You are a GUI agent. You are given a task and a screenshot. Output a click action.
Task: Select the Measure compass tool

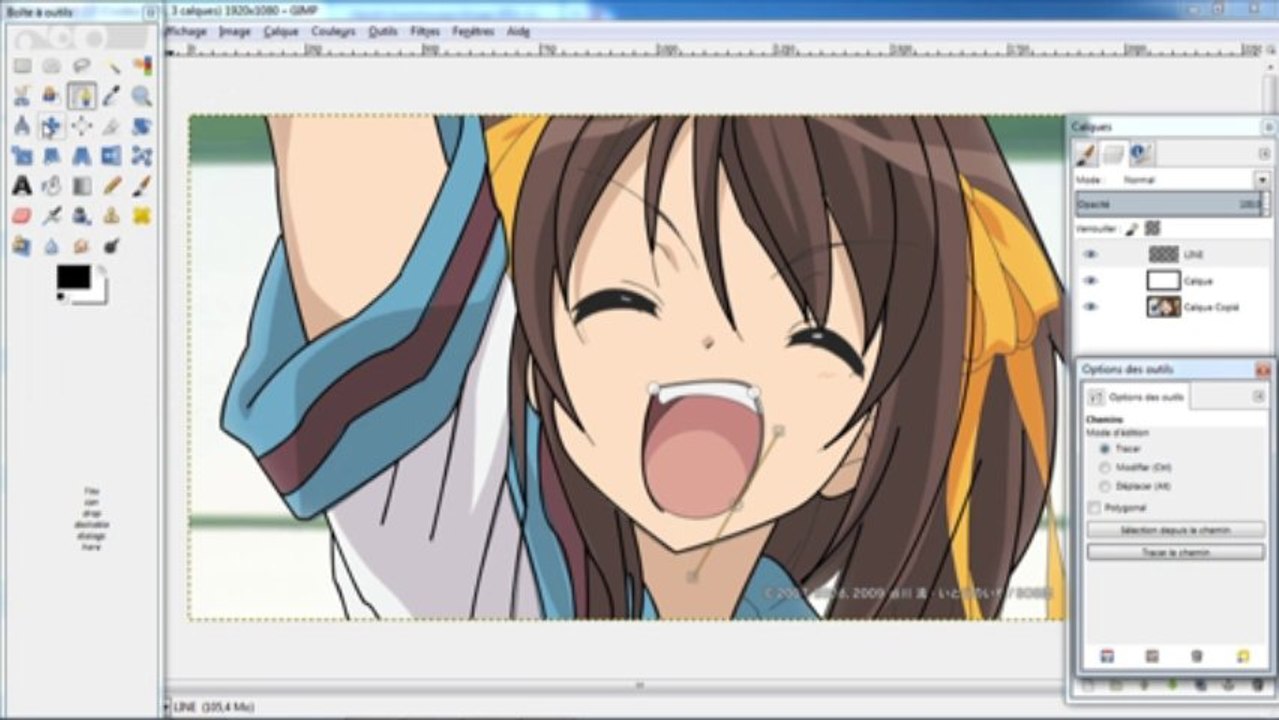tap(22, 126)
